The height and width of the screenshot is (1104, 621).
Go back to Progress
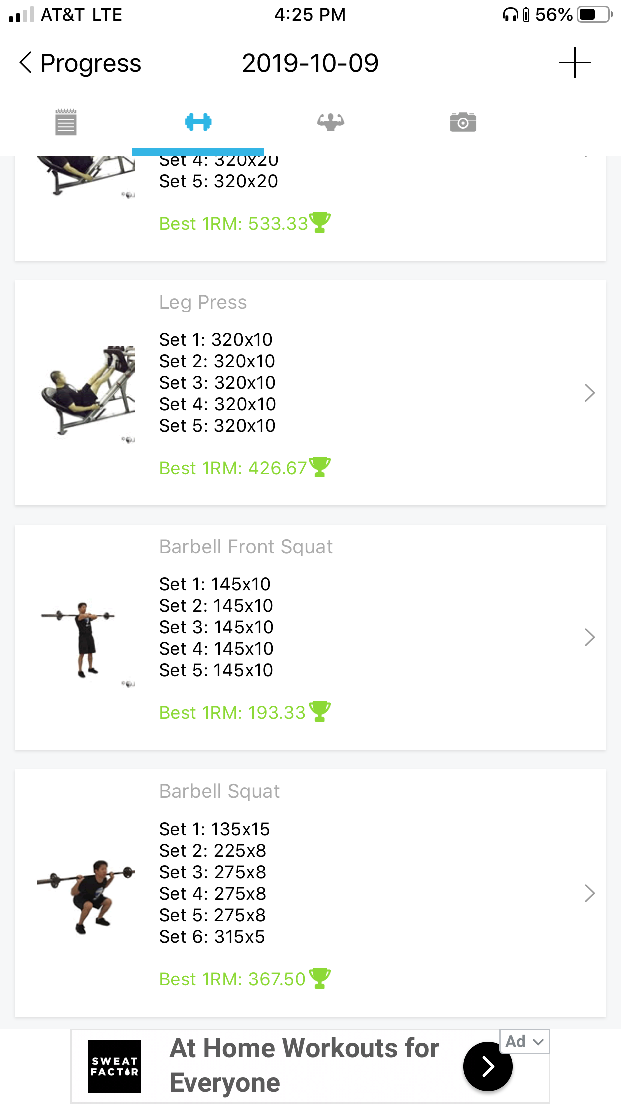[x=80, y=64]
